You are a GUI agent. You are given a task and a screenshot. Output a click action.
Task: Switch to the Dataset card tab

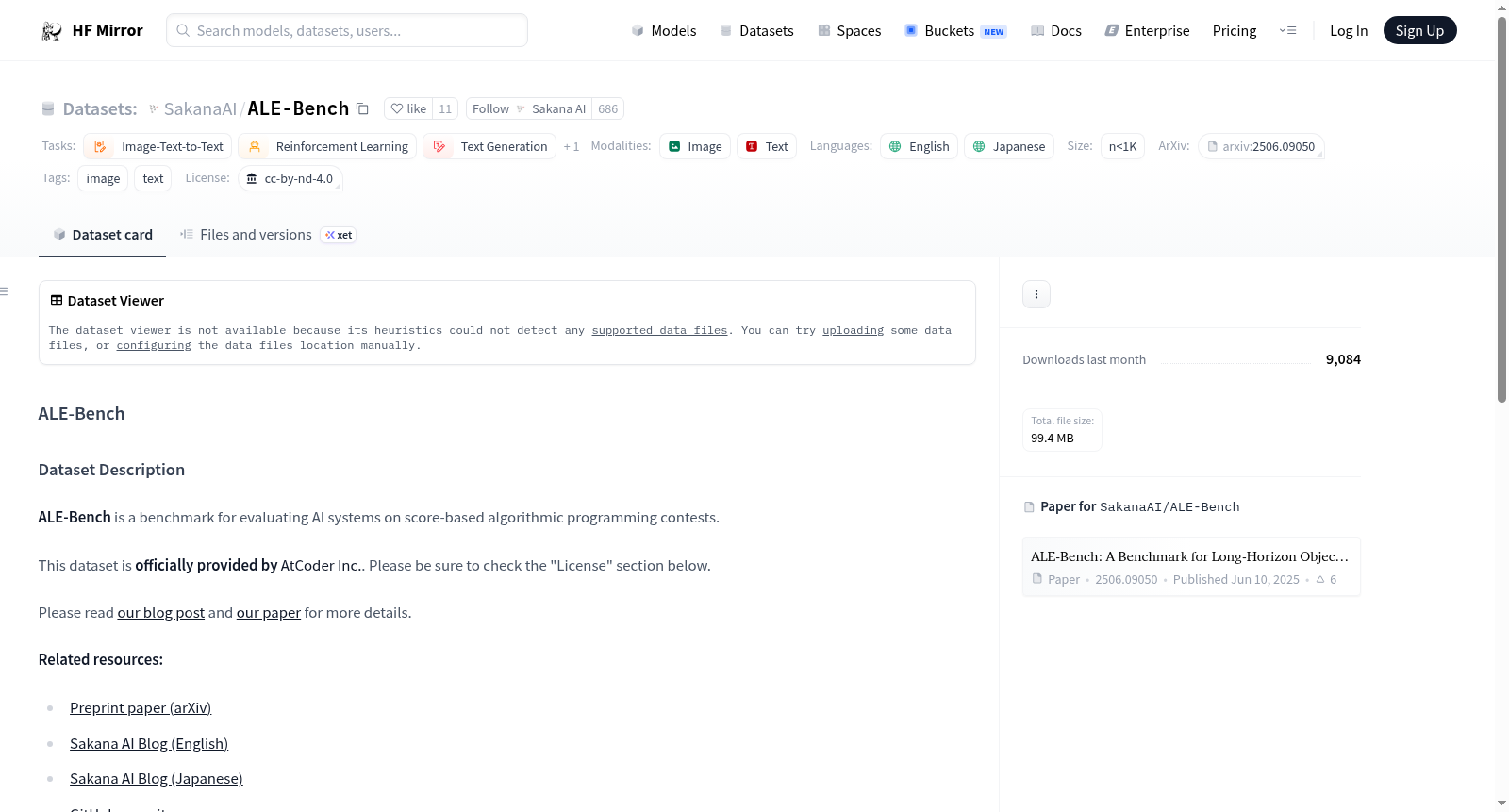[x=102, y=235]
